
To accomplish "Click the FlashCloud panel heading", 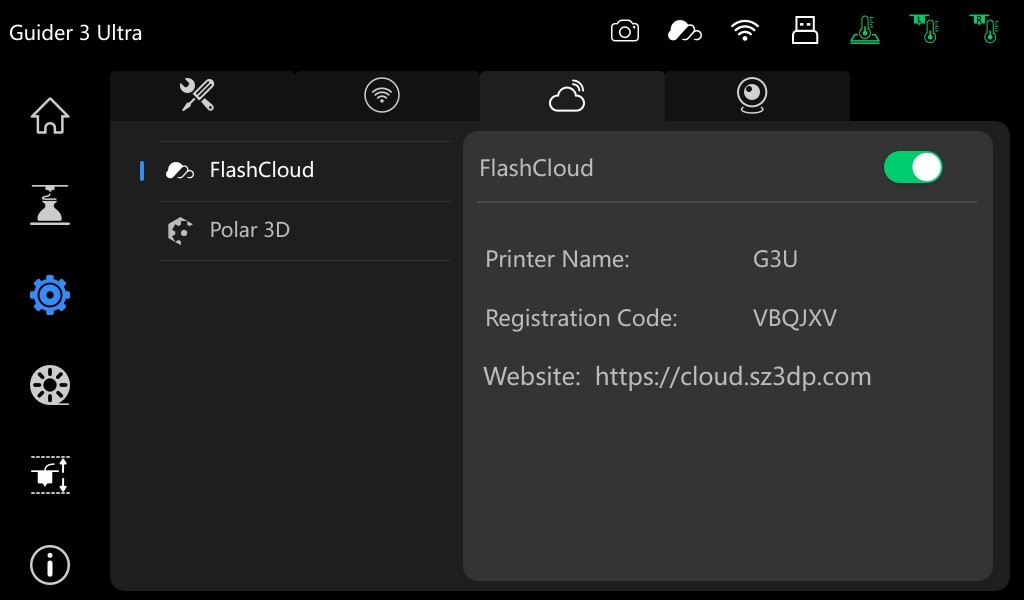I will pos(536,168).
